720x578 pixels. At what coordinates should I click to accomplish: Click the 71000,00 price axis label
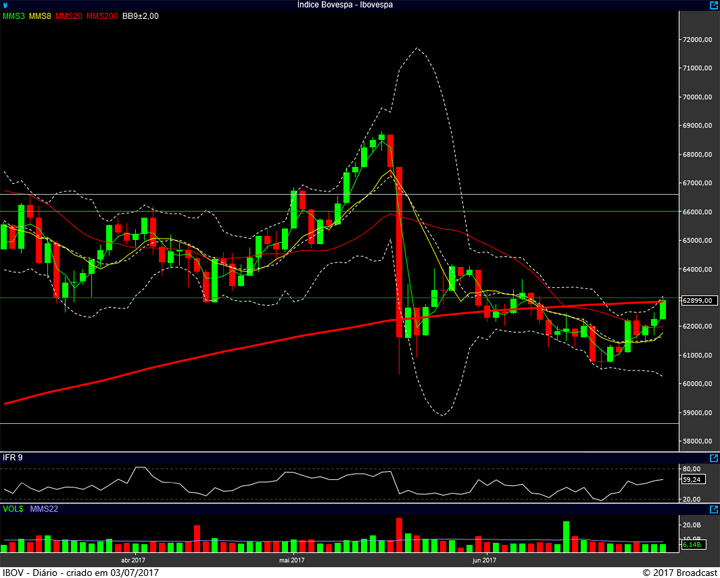pyautogui.click(x=698, y=68)
